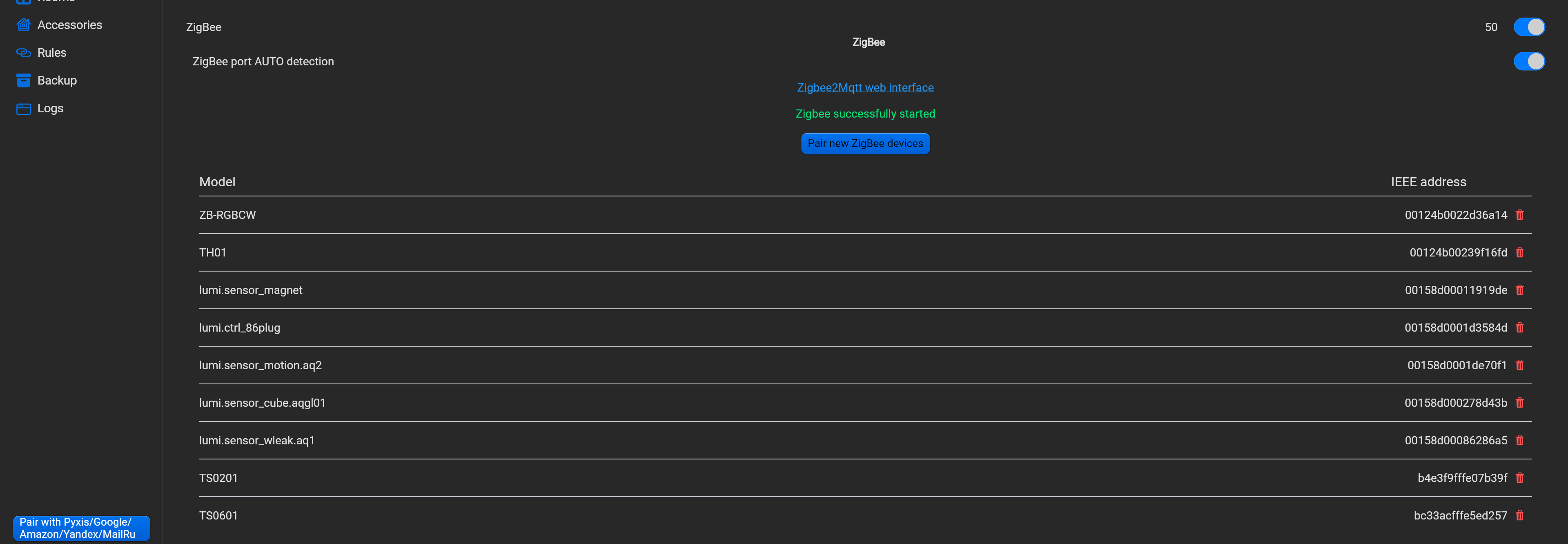This screenshot has width=1568, height=544.
Task: Click Pair with Pyxis/Google/Amazon button
Action: pos(82,528)
